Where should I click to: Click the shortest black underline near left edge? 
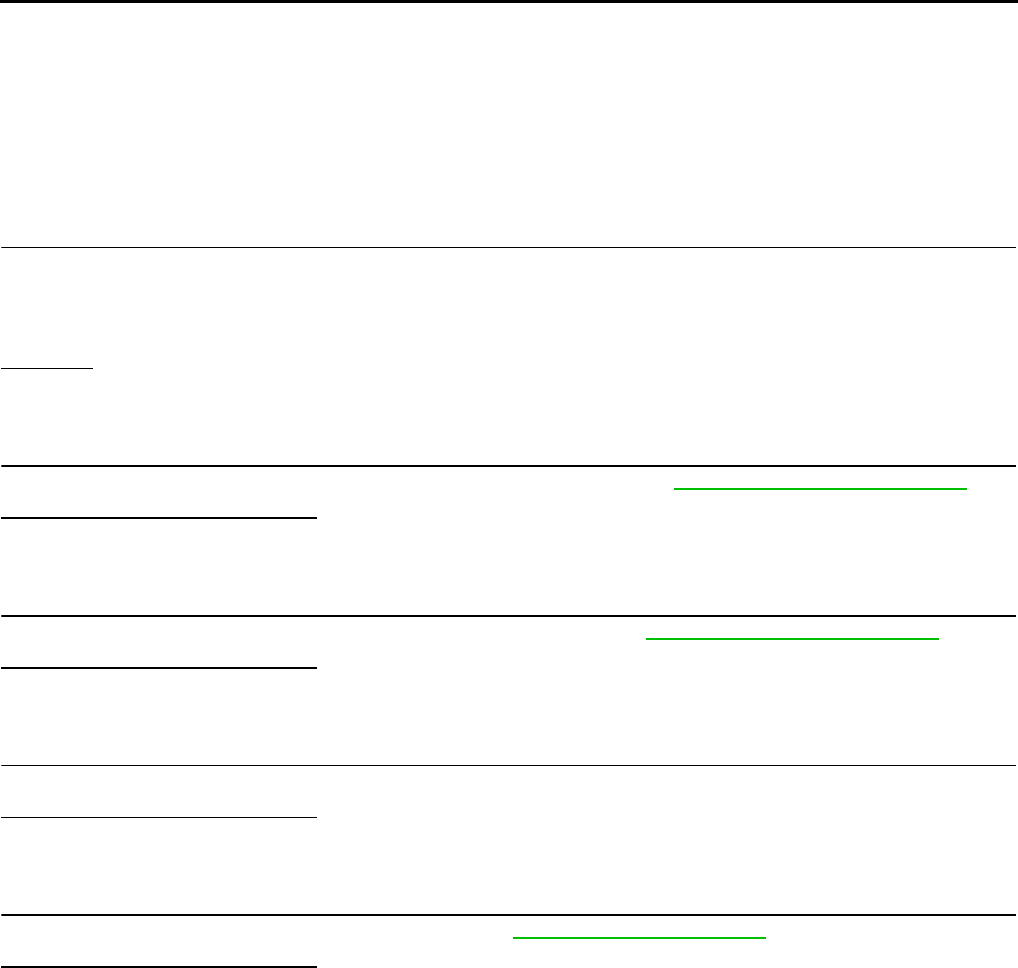coord(47,368)
